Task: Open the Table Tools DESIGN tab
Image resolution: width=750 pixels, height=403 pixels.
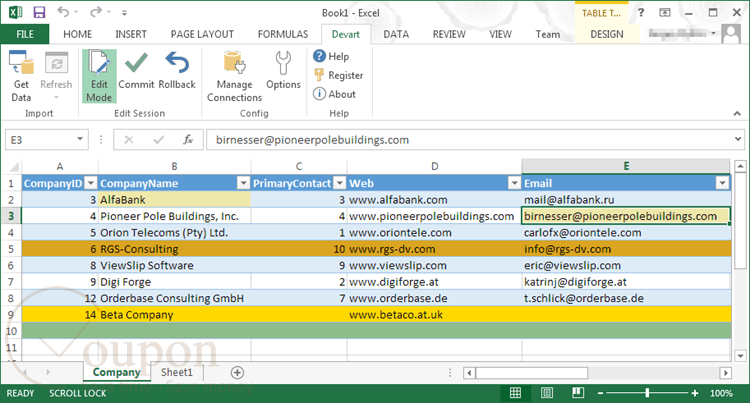Action: 607,34
